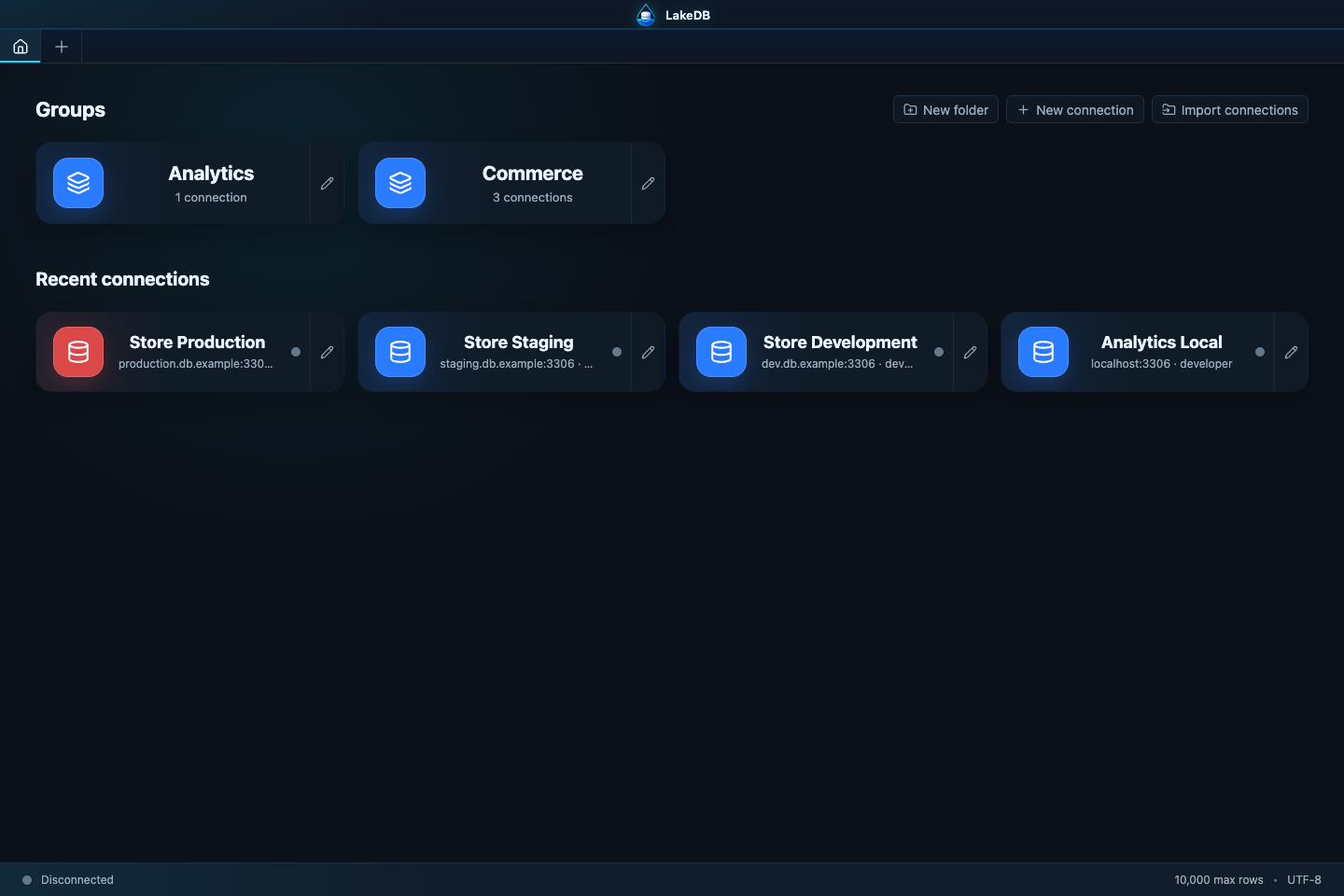Viewport: 1344px width, 896px height.
Task: Open the Store Development connection title
Action: 840,343
